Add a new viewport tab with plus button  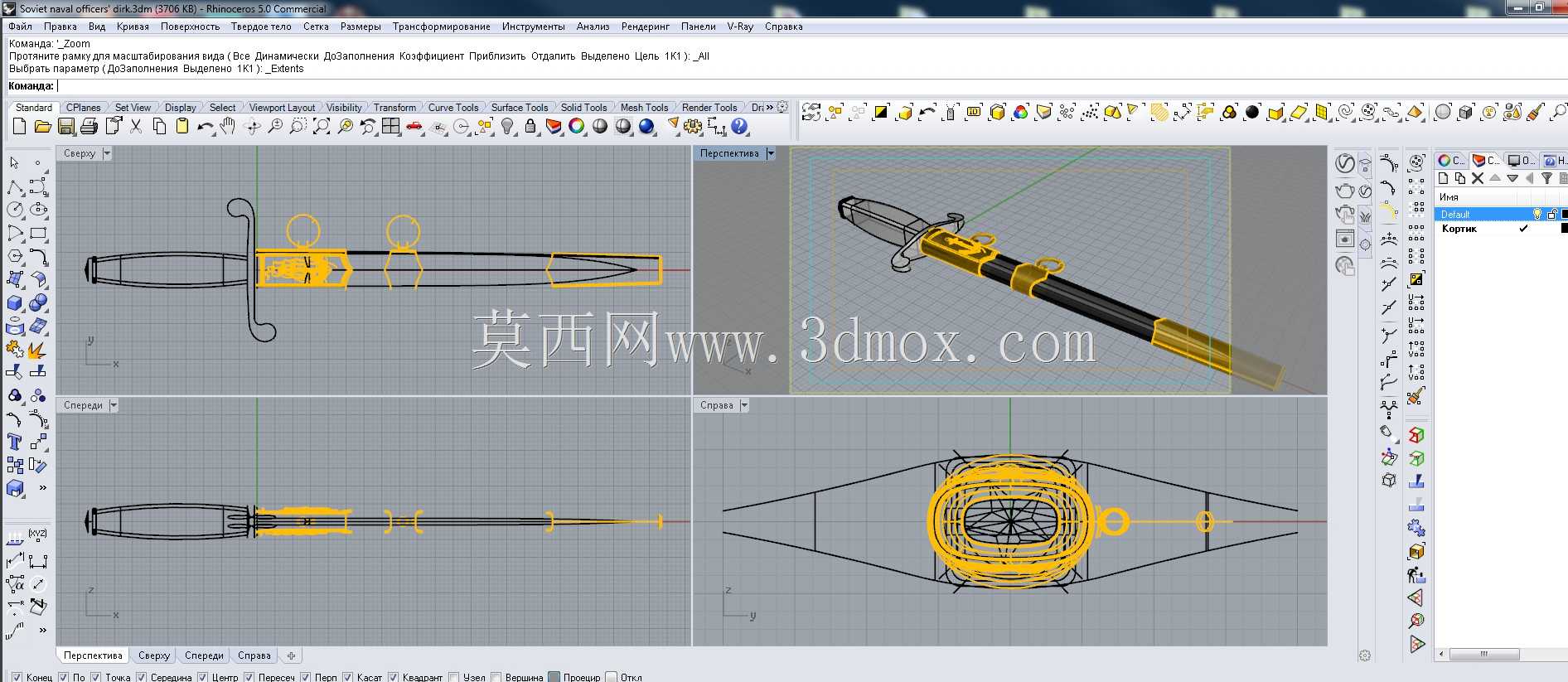(x=291, y=655)
